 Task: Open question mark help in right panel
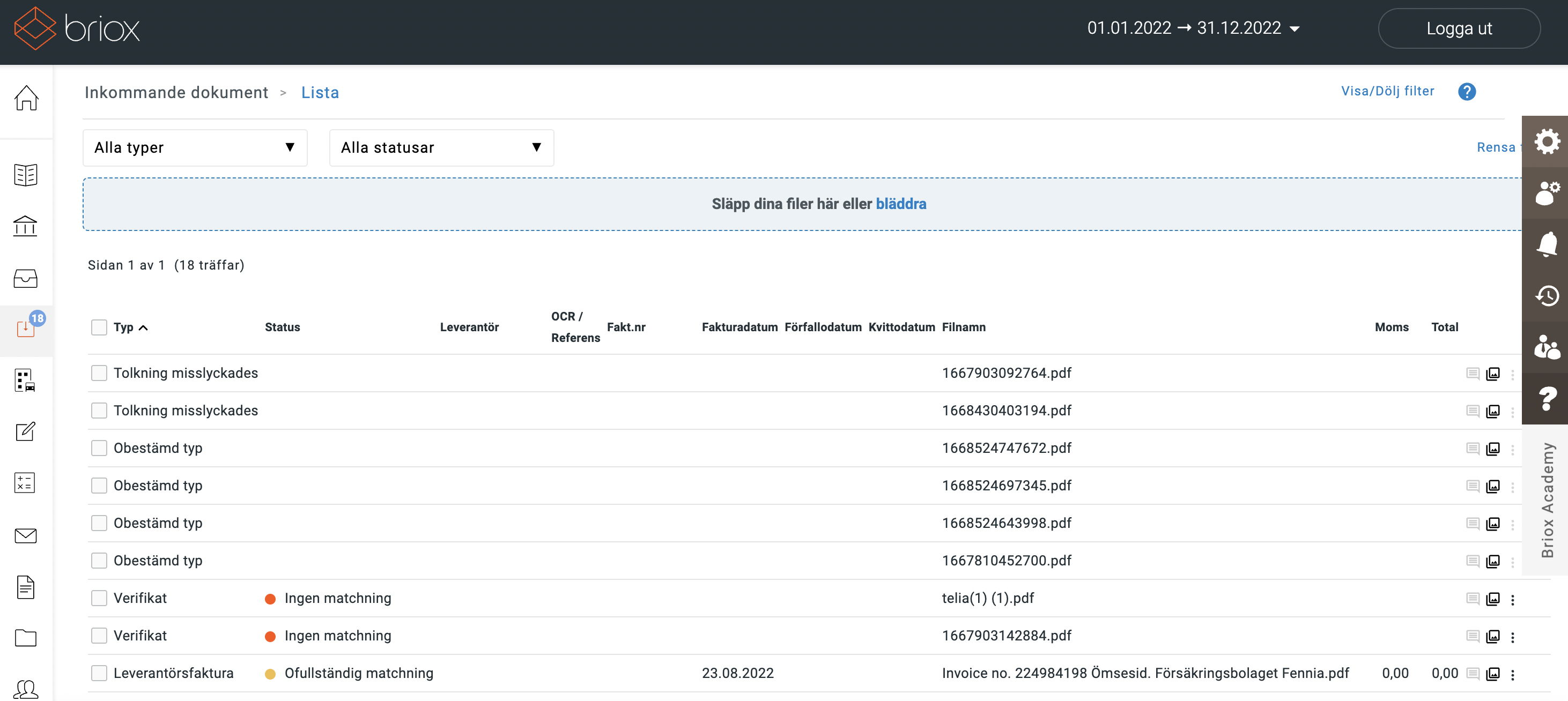pos(1547,399)
